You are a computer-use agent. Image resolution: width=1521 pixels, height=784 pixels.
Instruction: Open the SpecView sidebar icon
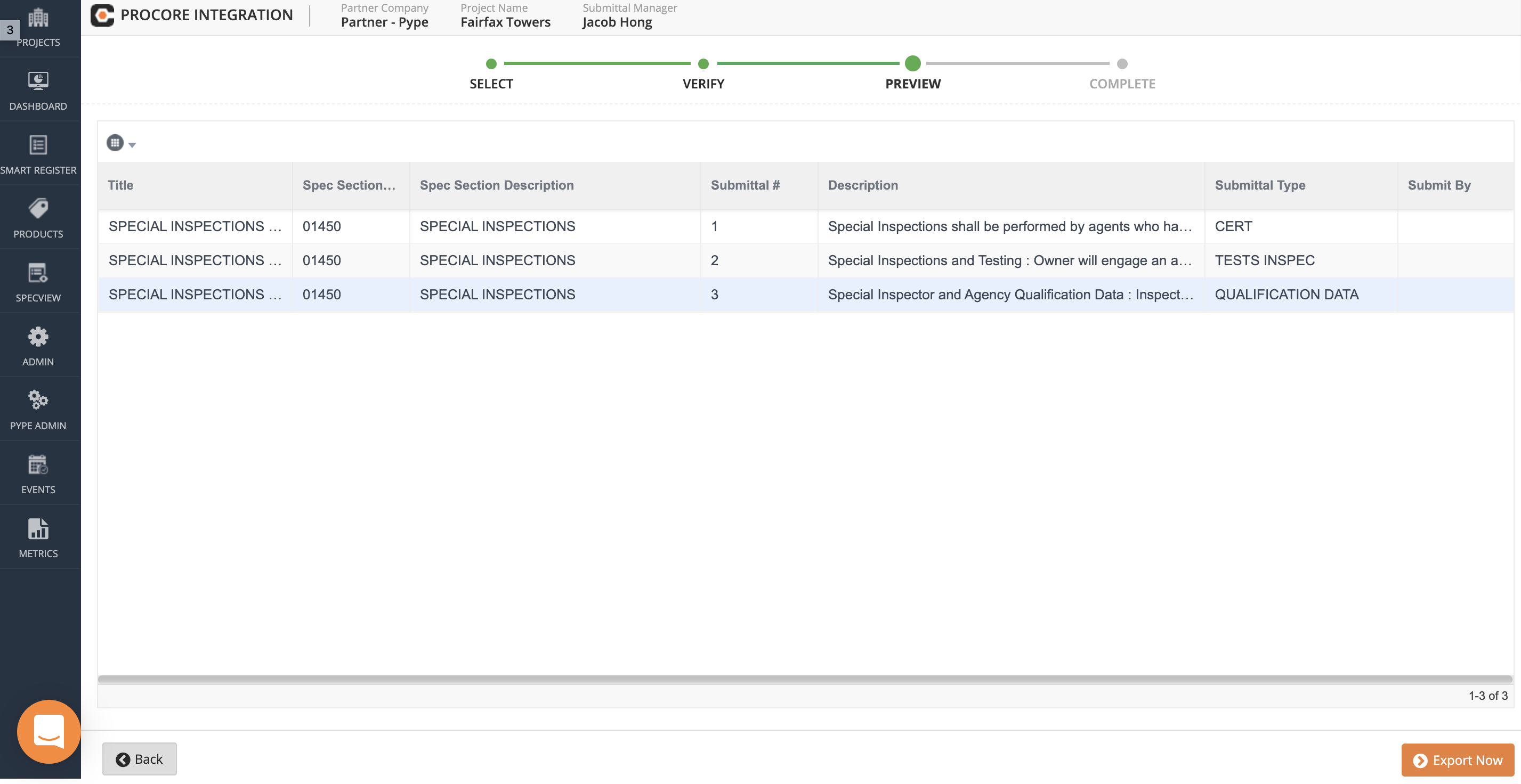pos(38,273)
